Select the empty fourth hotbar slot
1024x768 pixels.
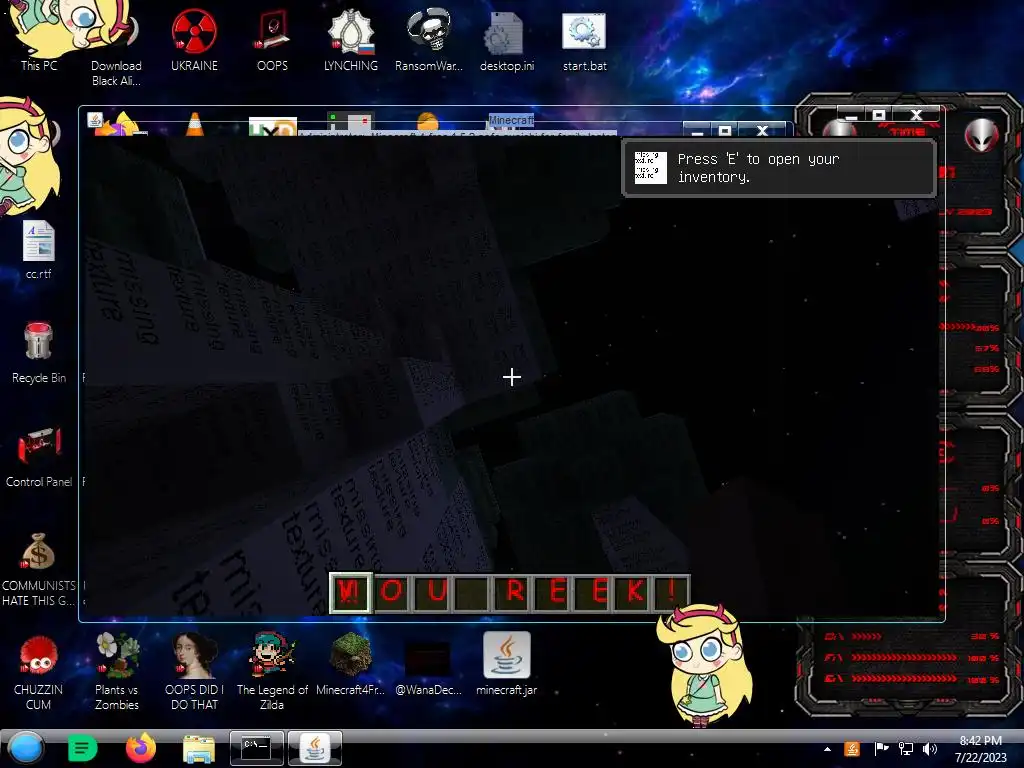(472, 592)
